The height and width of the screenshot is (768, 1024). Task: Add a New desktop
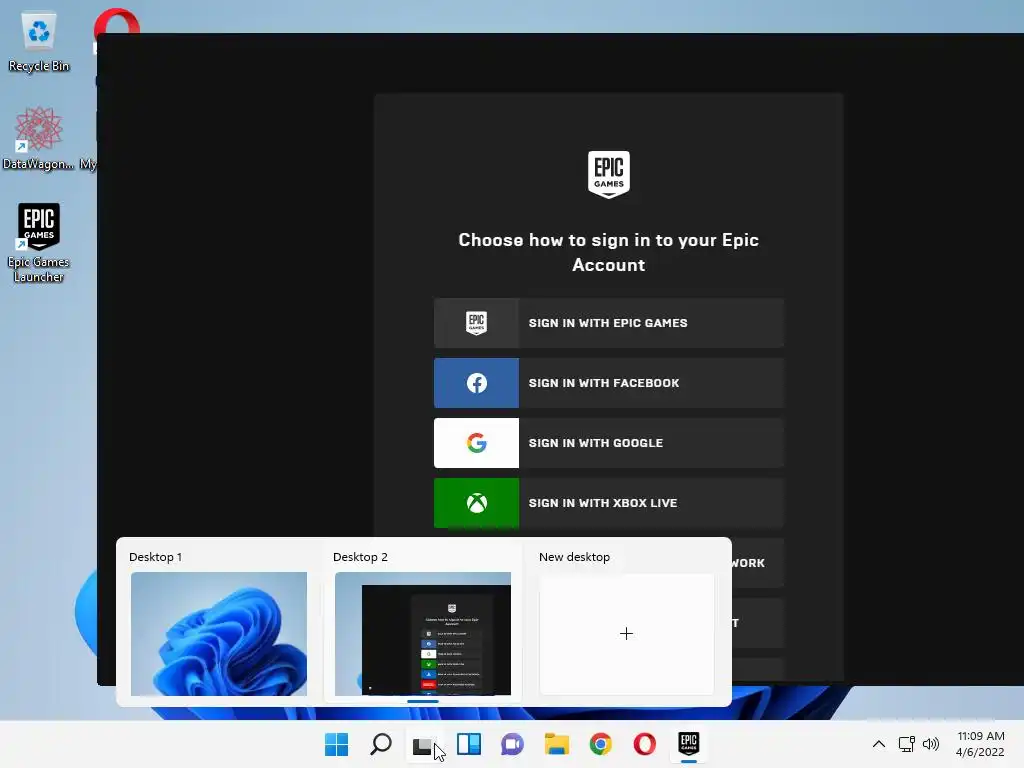coord(626,633)
